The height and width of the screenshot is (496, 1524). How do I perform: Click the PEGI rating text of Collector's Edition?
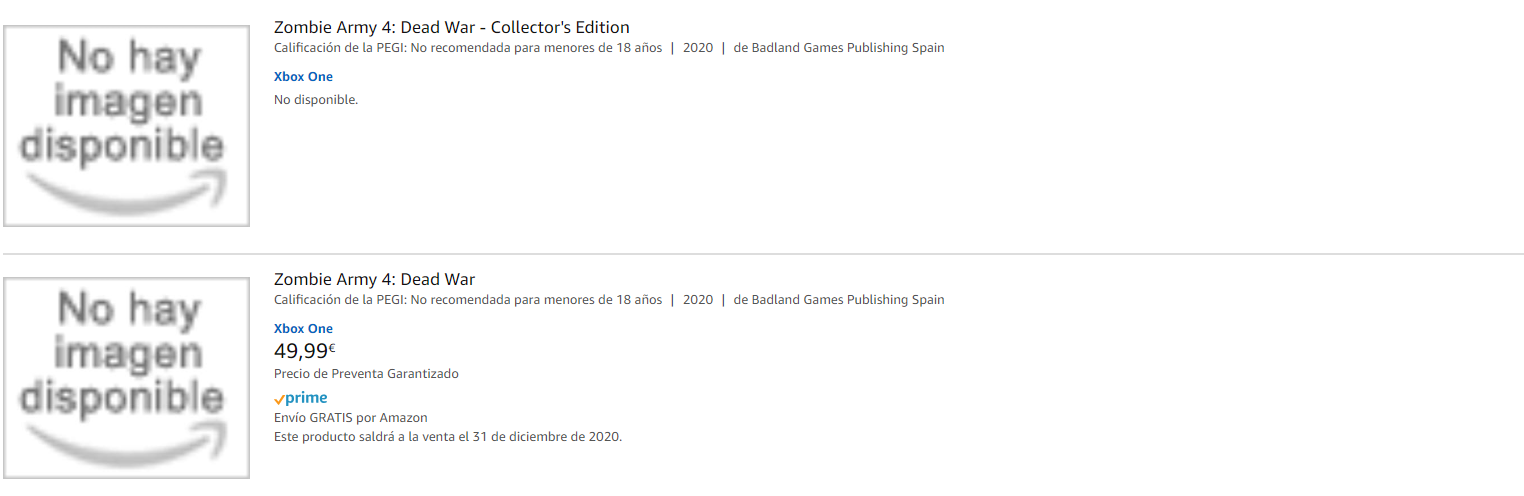[467, 48]
